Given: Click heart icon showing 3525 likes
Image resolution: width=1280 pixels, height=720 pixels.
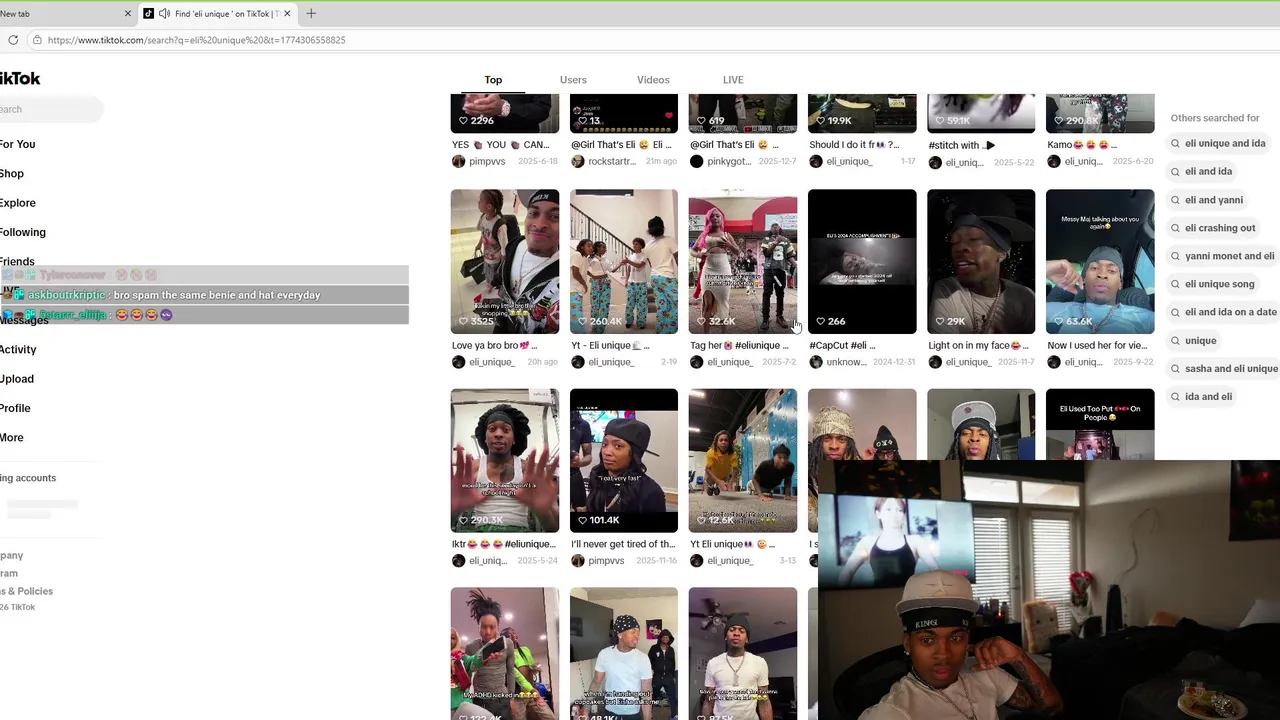Looking at the screenshot, I should (463, 321).
